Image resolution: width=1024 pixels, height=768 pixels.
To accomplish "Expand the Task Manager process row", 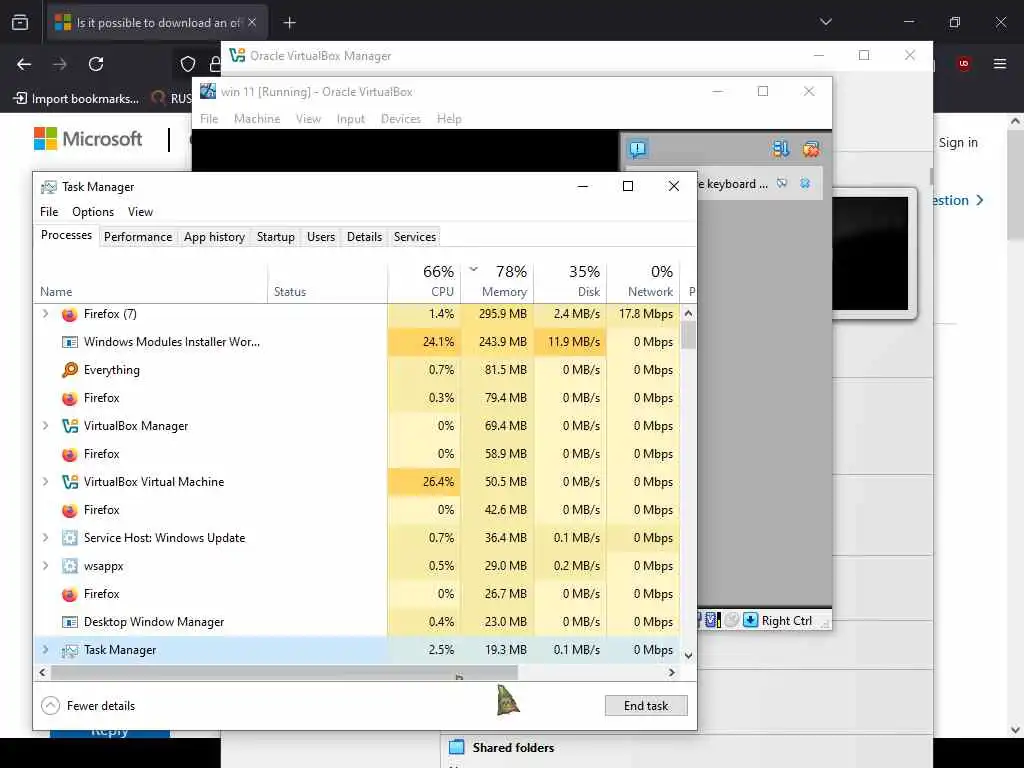I will coord(45,650).
